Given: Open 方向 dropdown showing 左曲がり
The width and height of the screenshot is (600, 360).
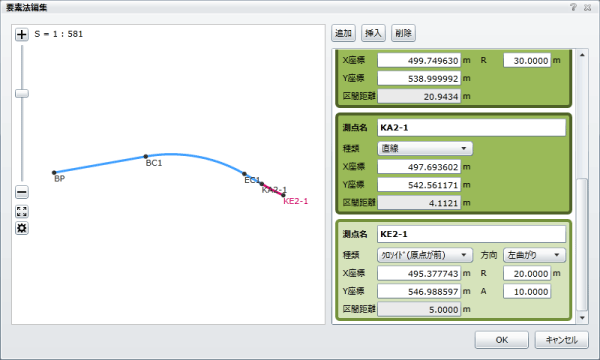Looking at the screenshot, I should click(x=534, y=255).
